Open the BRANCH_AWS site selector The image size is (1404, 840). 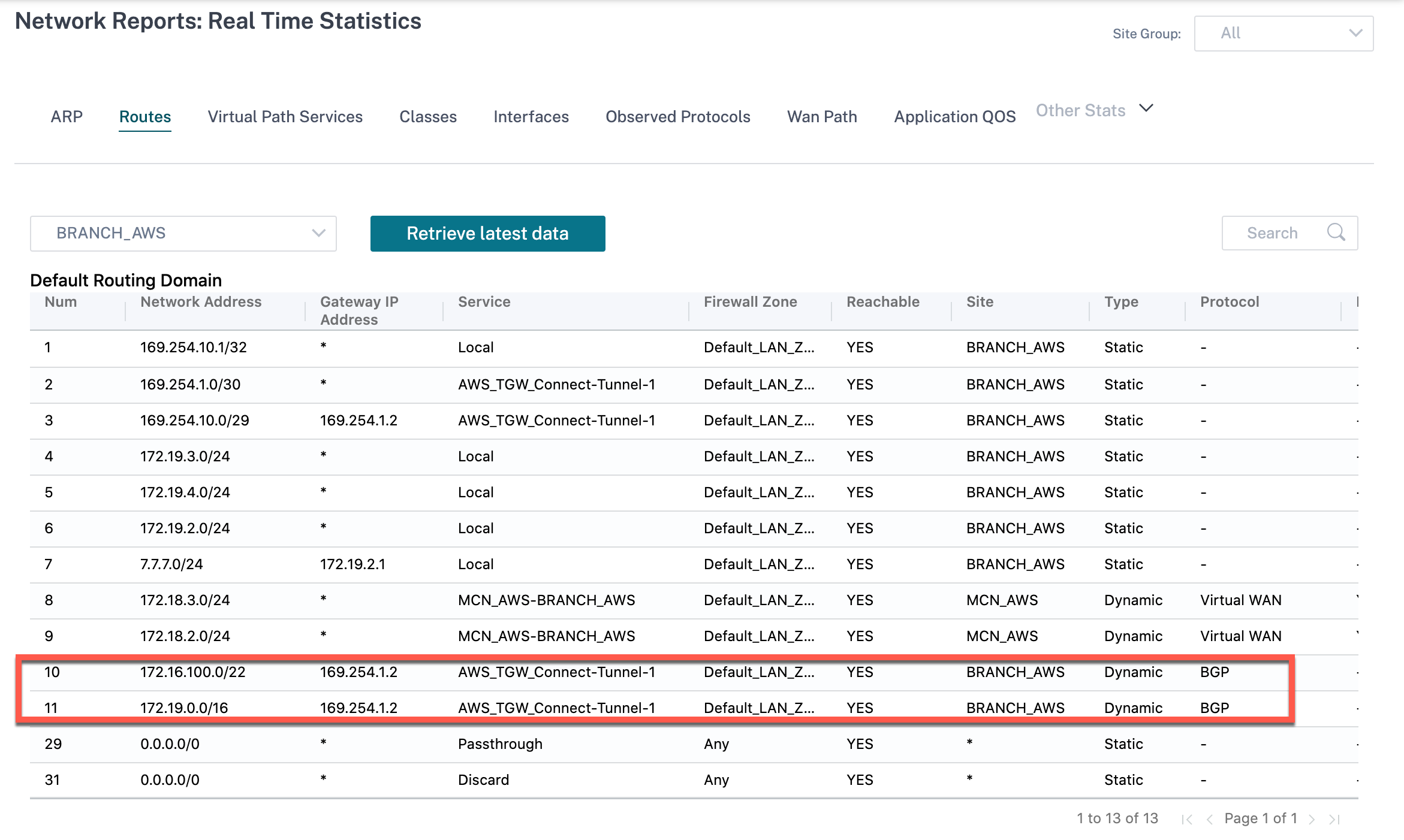(183, 233)
